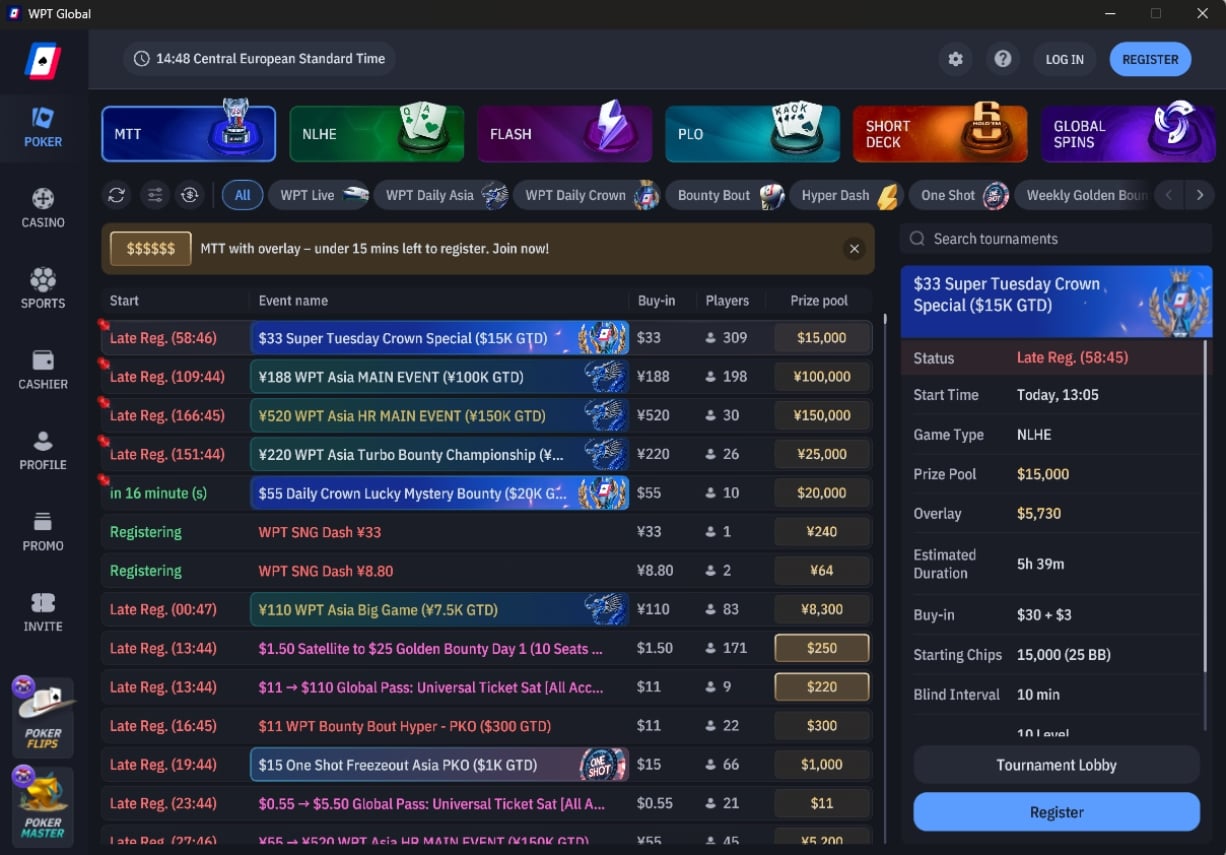Open the help question mark icon

coord(1003,59)
